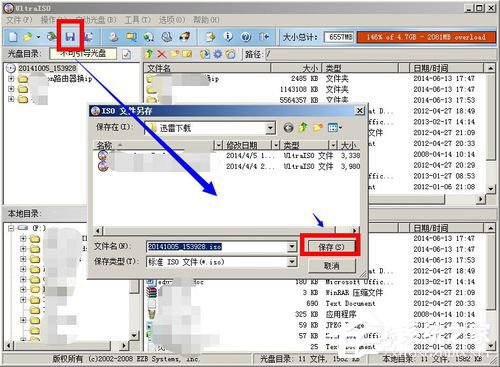Click the Save As toolbar icon
The image size is (500, 367).
pyautogui.click(x=89, y=37)
